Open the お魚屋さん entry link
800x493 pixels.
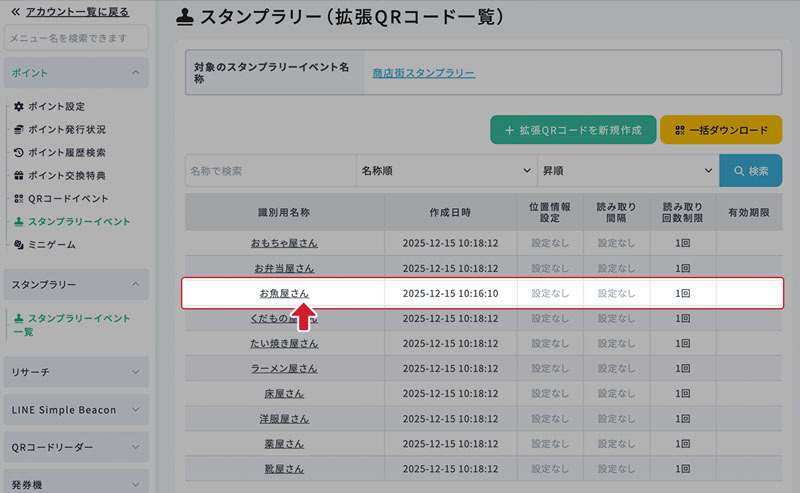click(x=284, y=293)
